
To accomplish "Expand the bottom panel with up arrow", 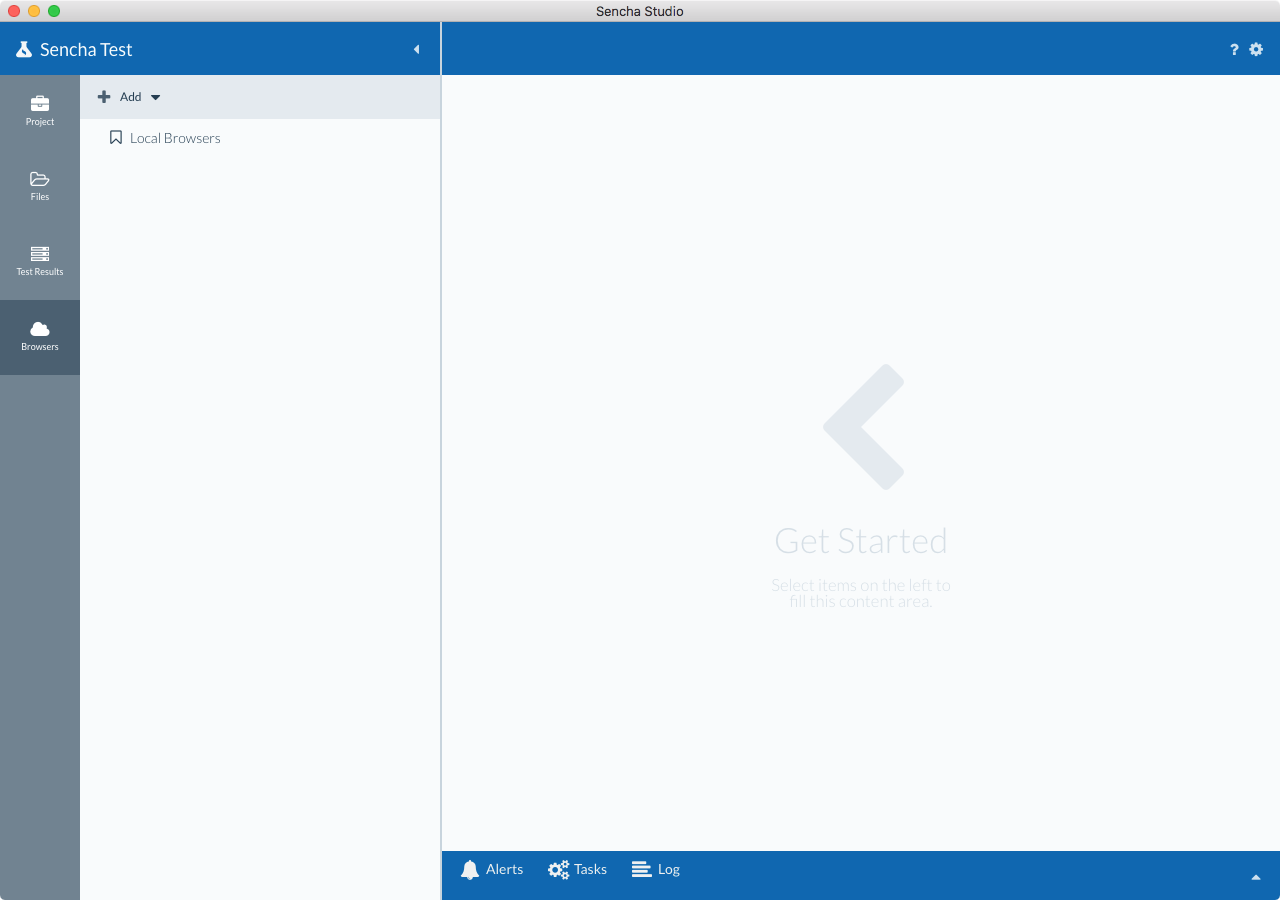I will pyautogui.click(x=1256, y=877).
